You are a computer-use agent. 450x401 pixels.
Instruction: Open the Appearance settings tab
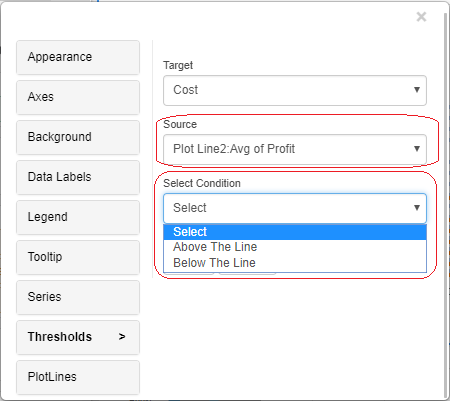78,57
